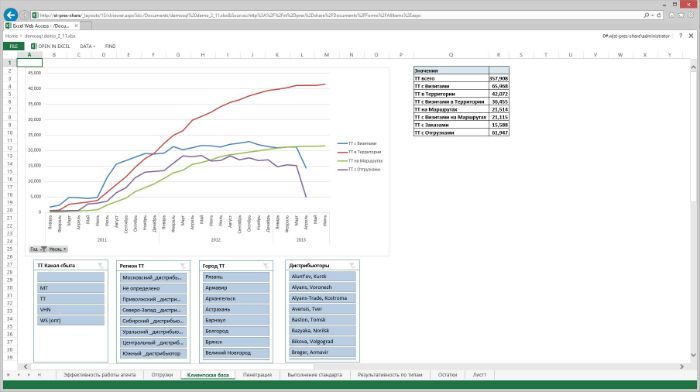Toggle Южный_дистрибьютор slicer item
The width and height of the screenshot is (700, 392).
point(153,353)
